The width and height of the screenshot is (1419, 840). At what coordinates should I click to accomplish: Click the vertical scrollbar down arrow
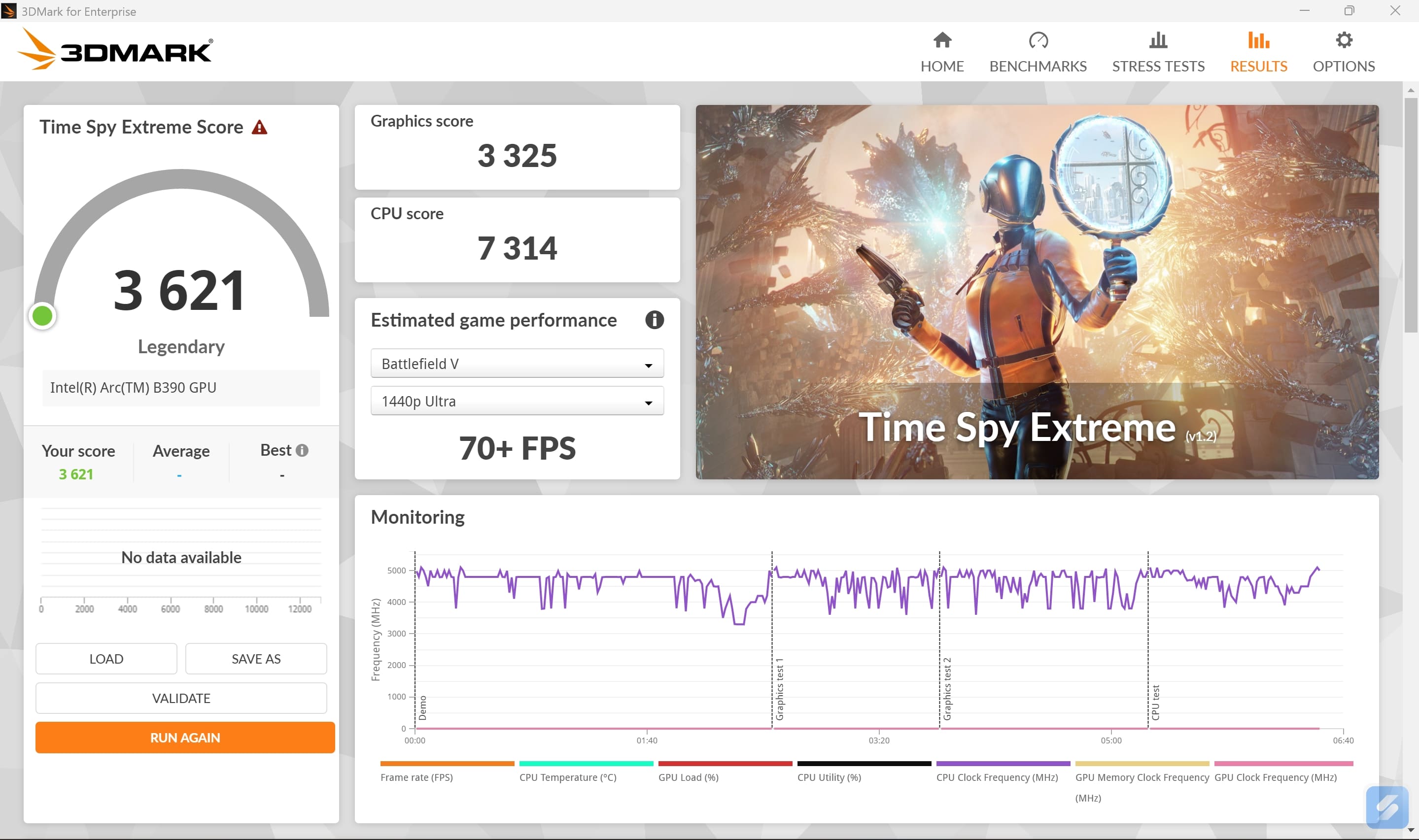pos(1410,830)
